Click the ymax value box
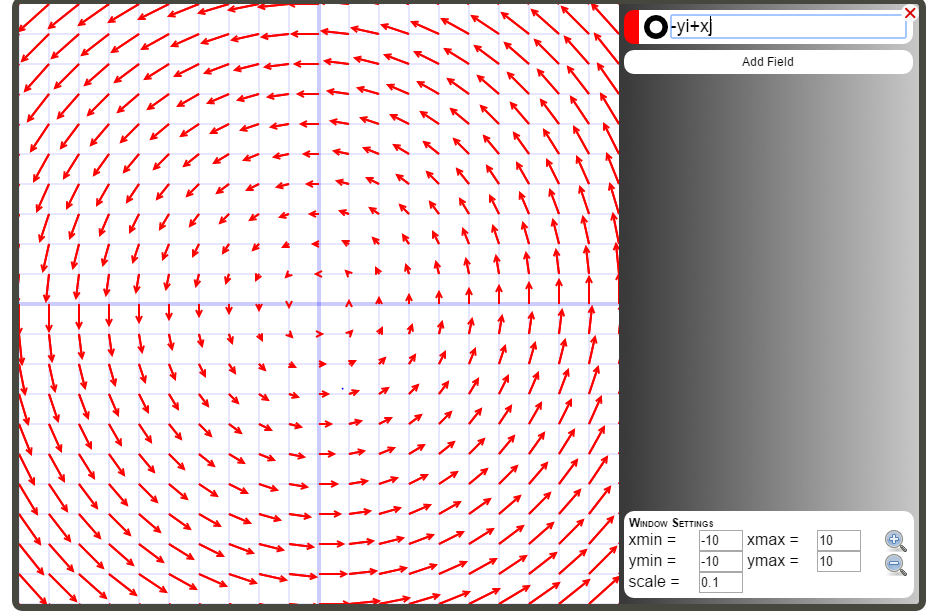The width and height of the screenshot is (929, 611). (x=838, y=561)
